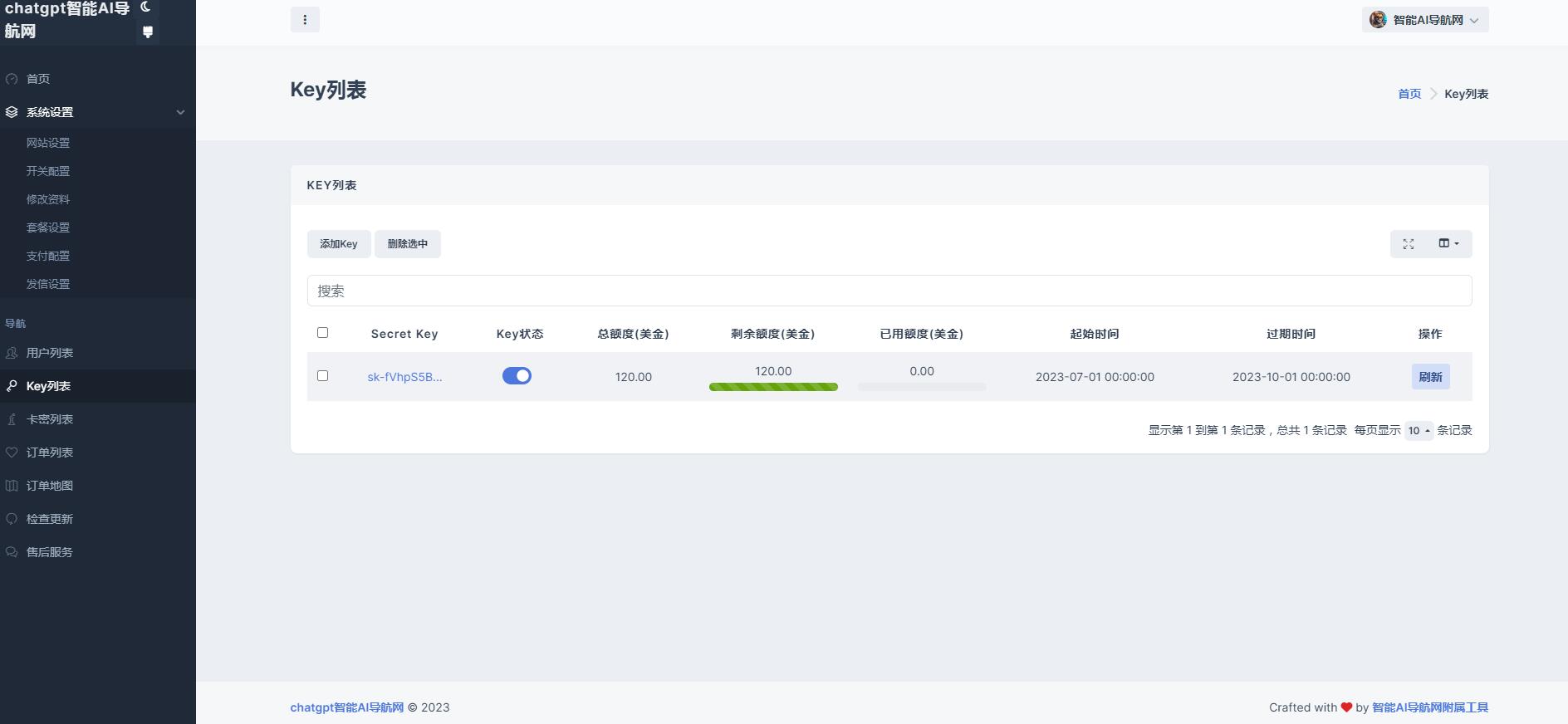Check the sk-fVhpS5B row checkbox
The image size is (1568, 724).
pos(322,376)
